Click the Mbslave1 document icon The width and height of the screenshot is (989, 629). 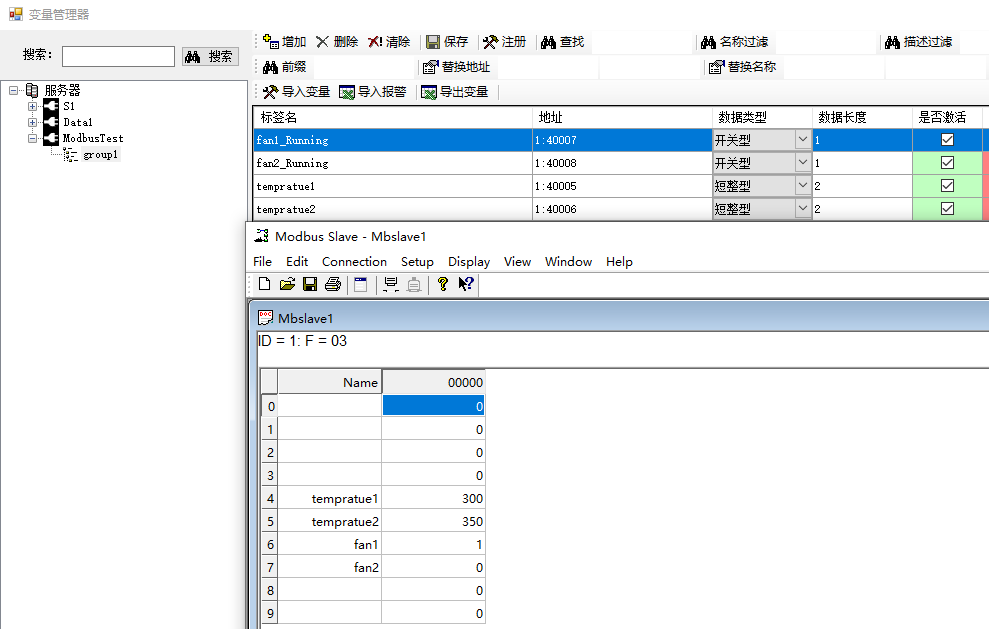point(266,318)
